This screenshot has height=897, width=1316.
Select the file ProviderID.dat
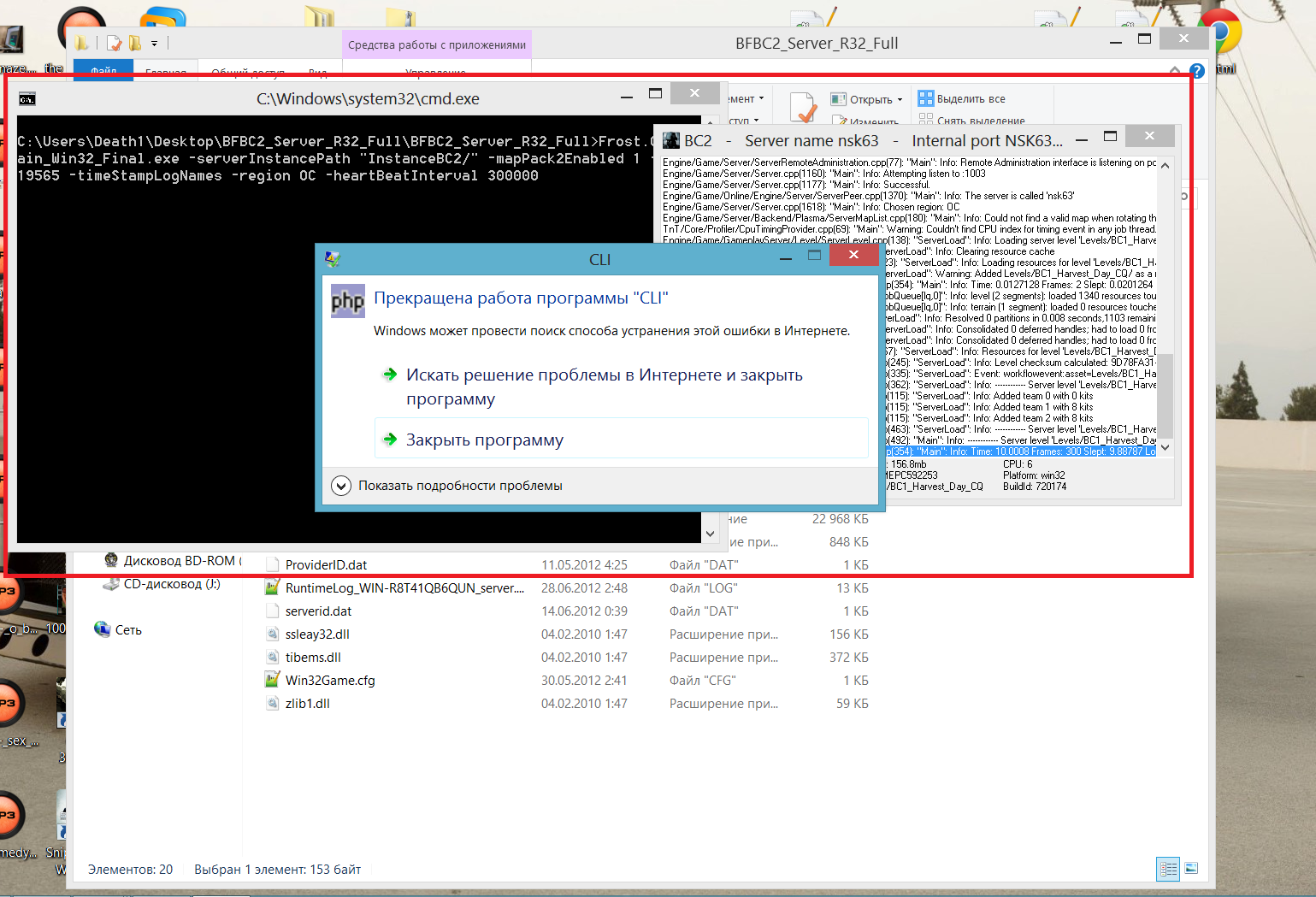pos(326,564)
